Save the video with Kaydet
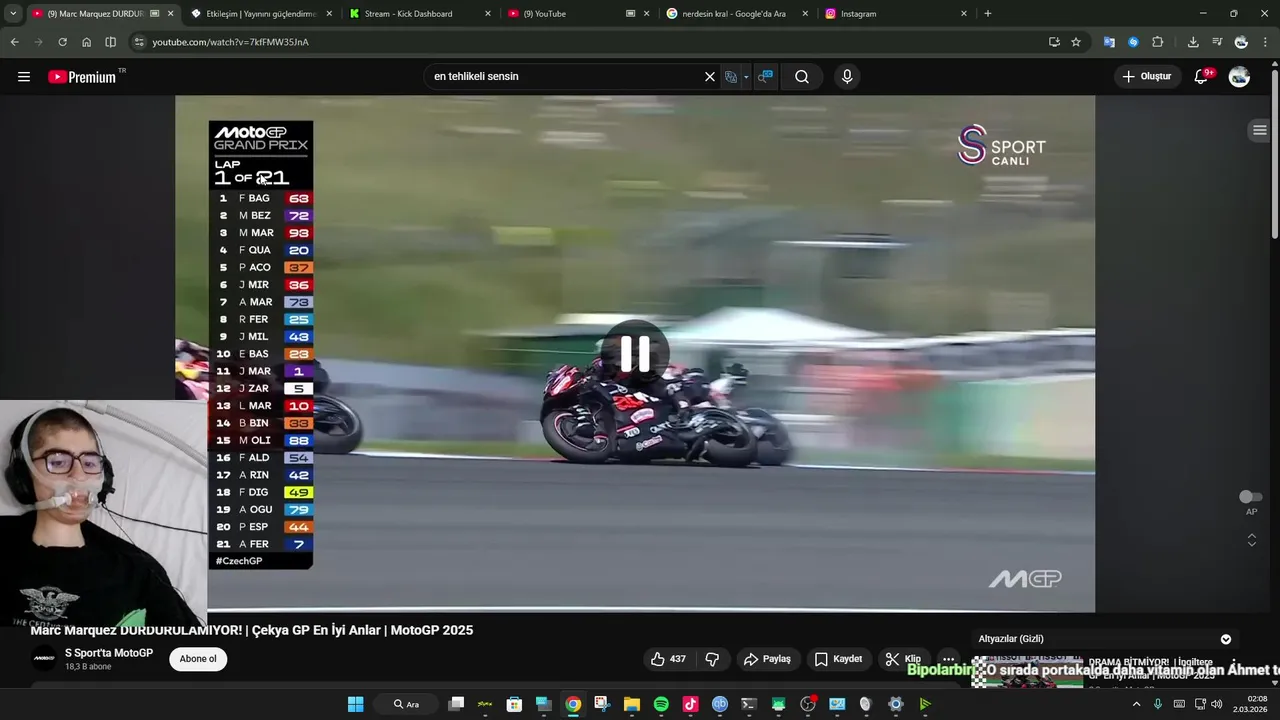The width and height of the screenshot is (1280, 720). coord(839,659)
